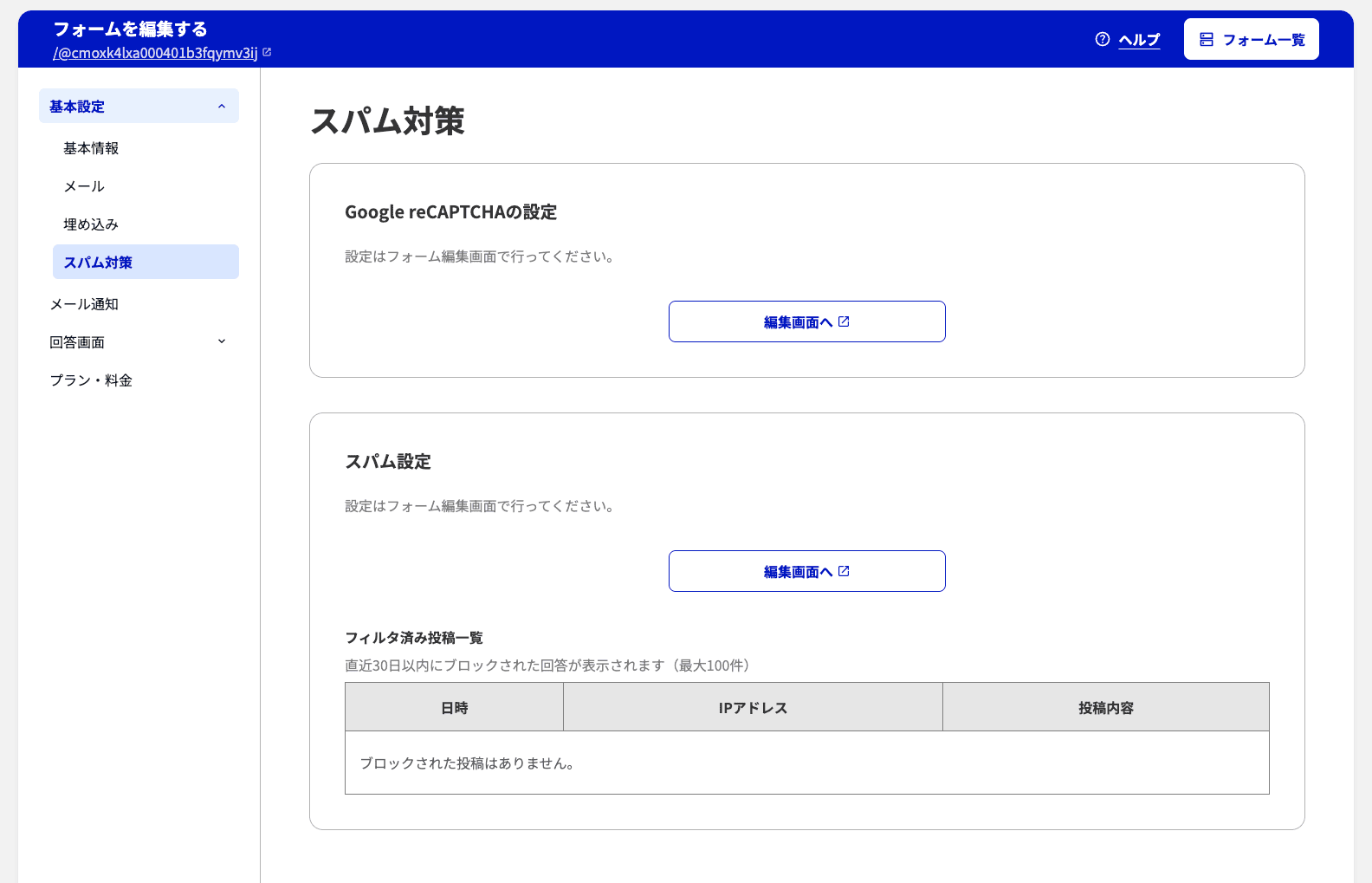Open the form URL link in header

[x=155, y=53]
